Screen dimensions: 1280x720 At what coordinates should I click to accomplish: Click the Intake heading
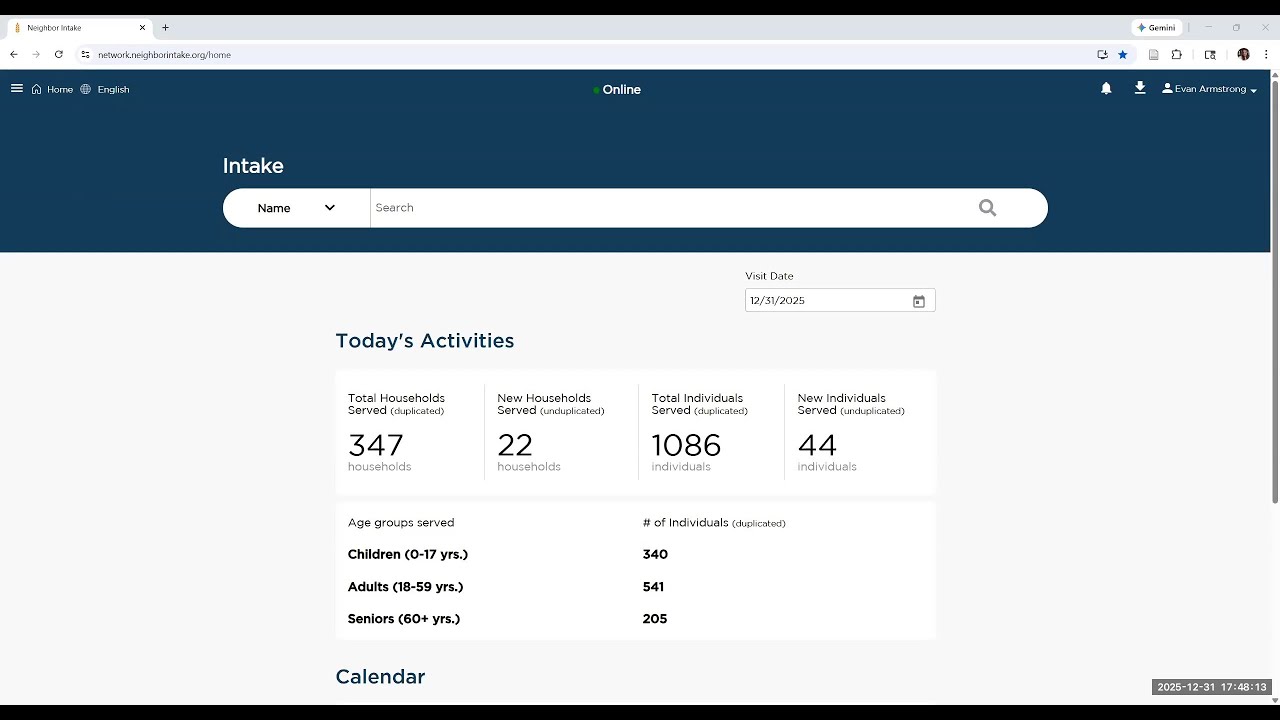pyautogui.click(x=253, y=166)
